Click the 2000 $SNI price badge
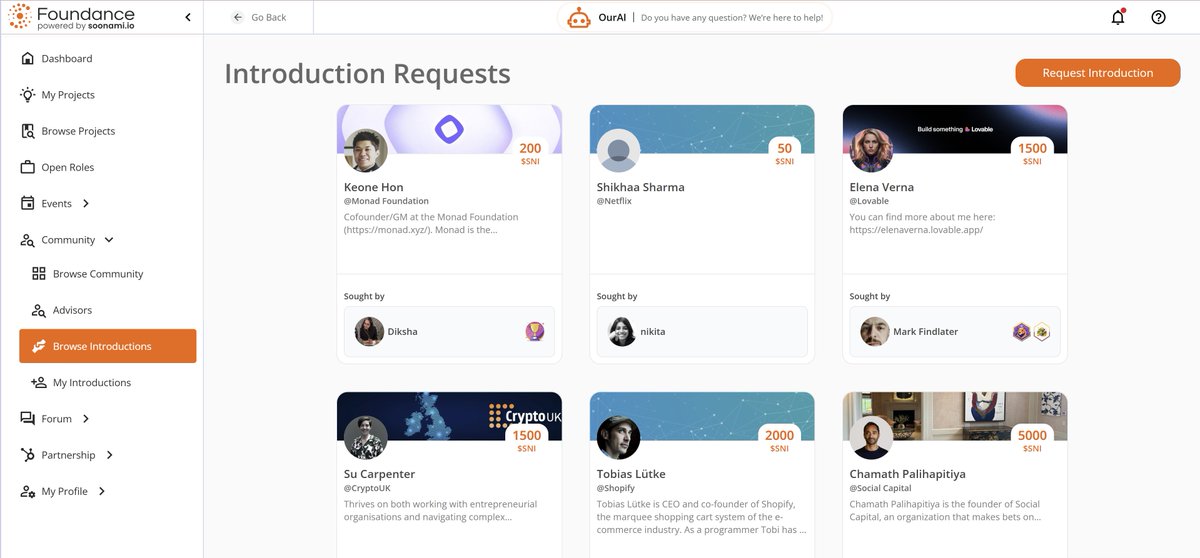This screenshot has height=558, width=1200. pyautogui.click(x=779, y=440)
